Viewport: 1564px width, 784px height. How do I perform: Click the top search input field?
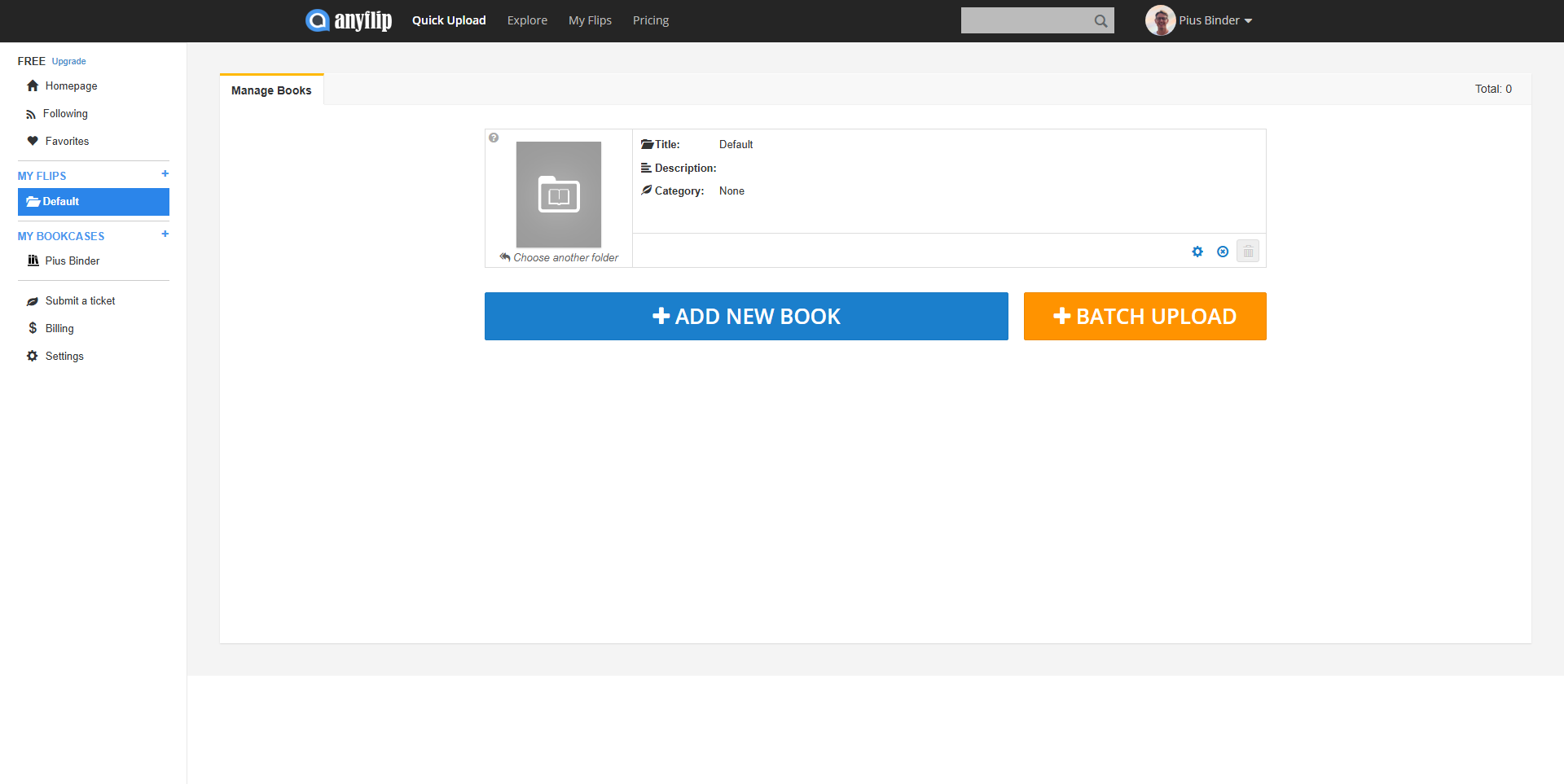(1025, 21)
